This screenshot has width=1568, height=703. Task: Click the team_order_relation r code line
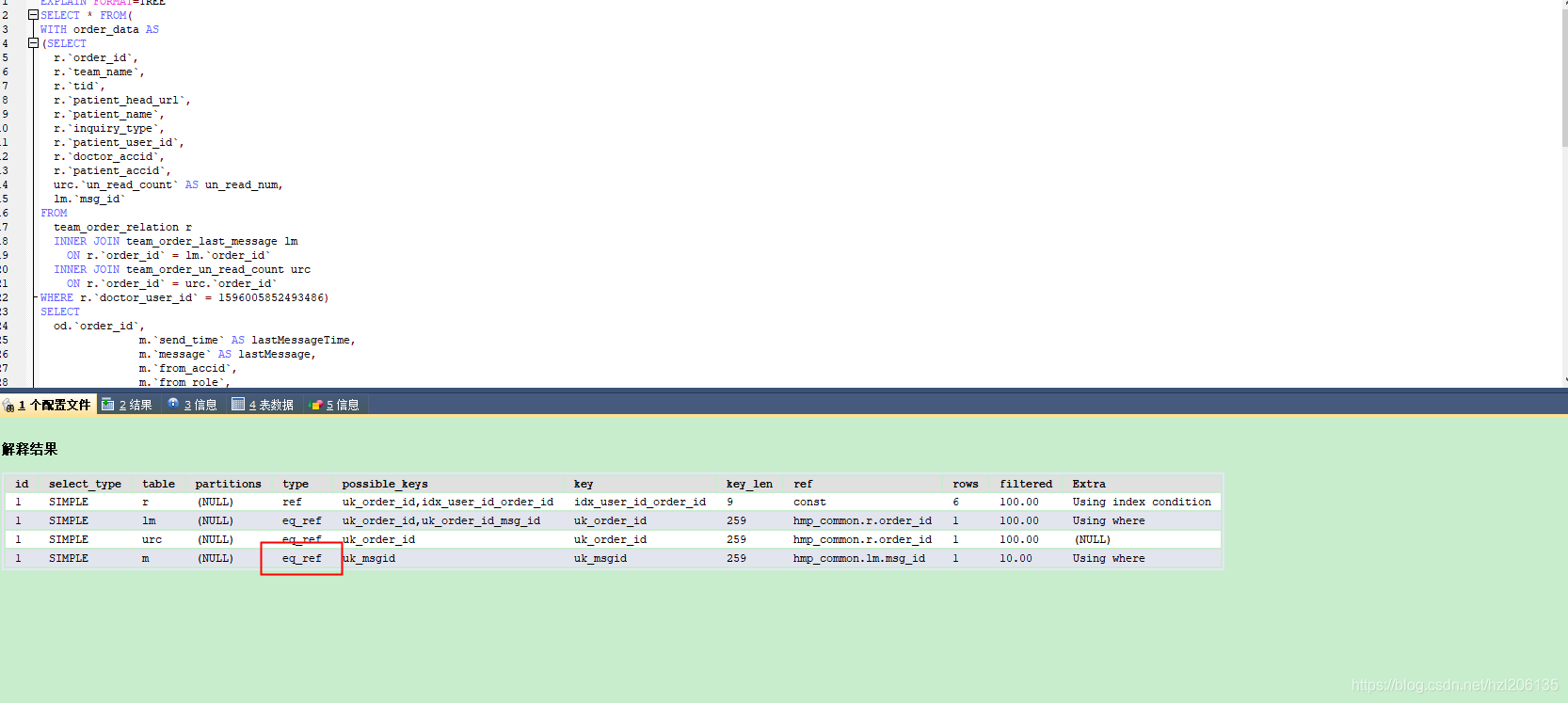122,227
